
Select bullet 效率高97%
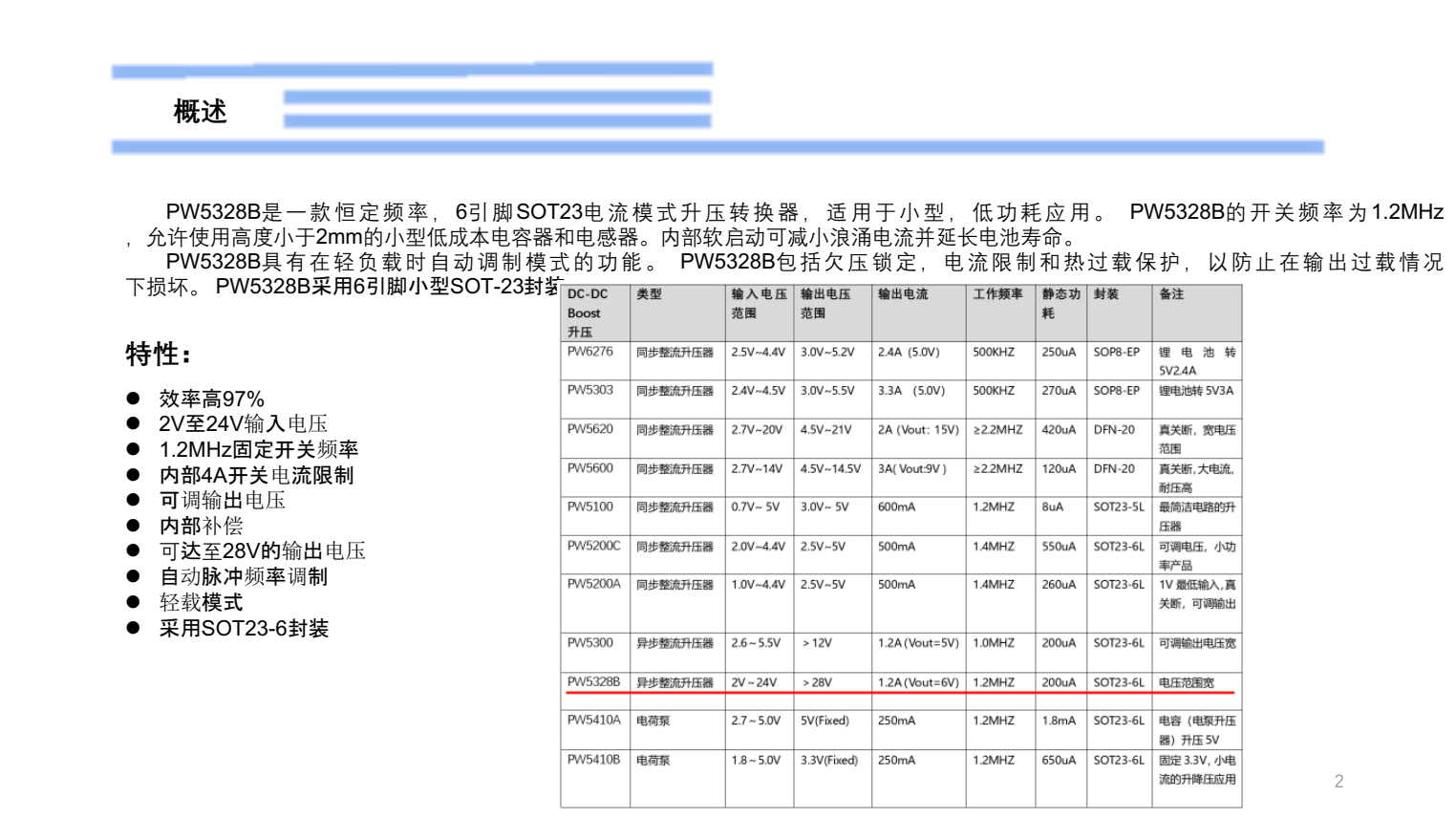click(x=211, y=399)
